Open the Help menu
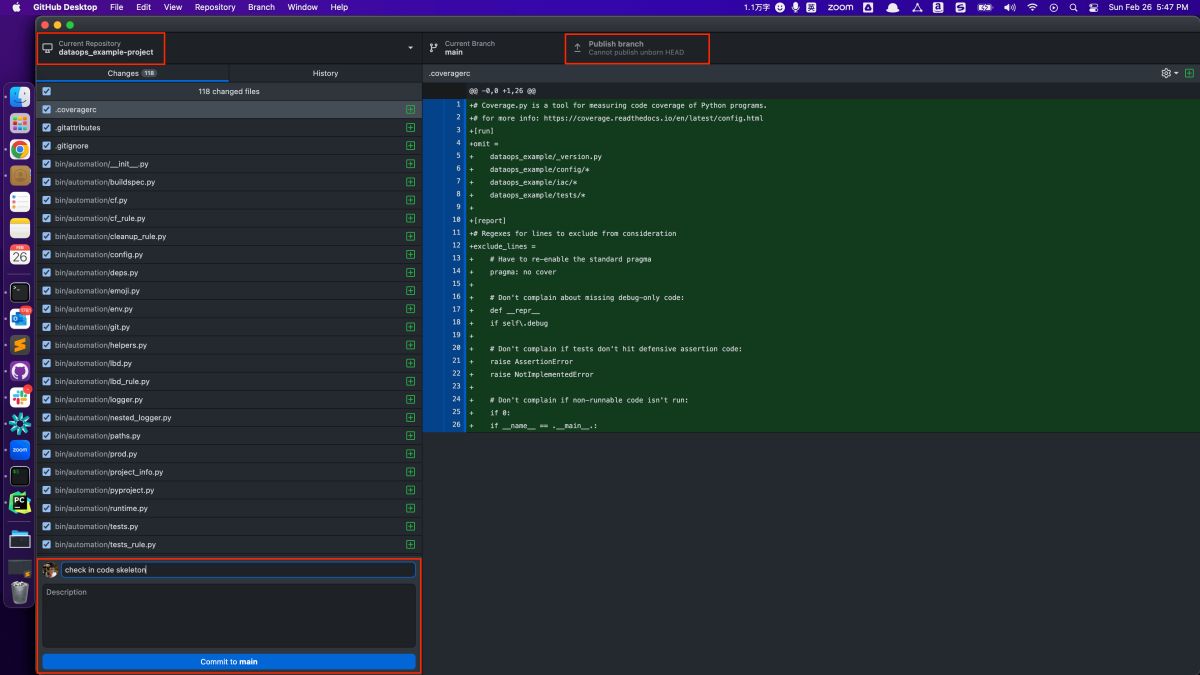The height and width of the screenshot is (675, 1200). pos(339,7)
